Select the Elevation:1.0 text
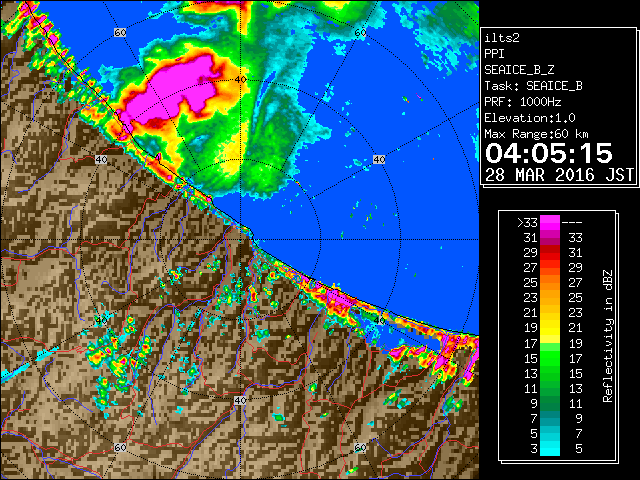 [530, 118]
